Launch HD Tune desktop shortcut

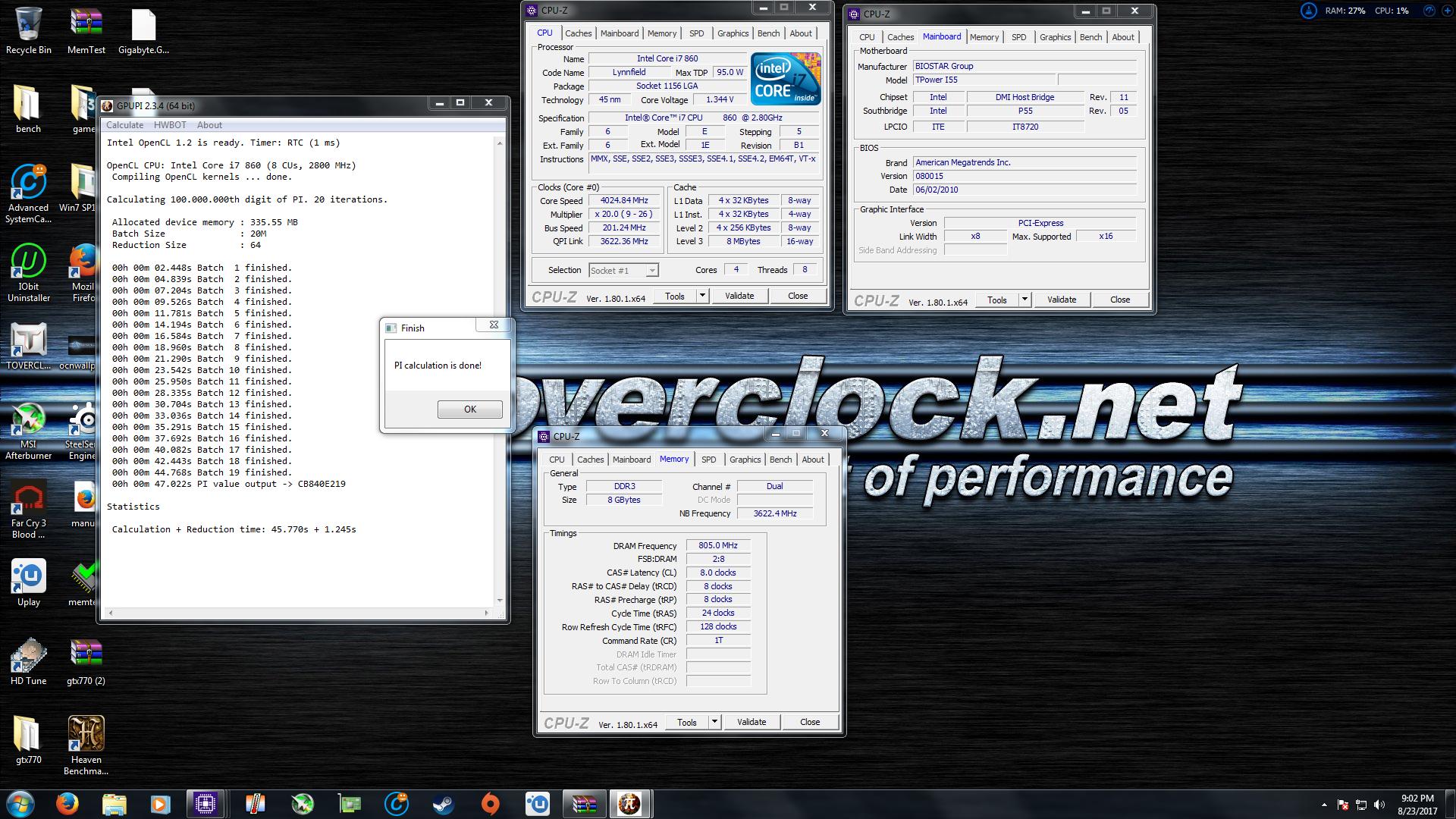28,661
